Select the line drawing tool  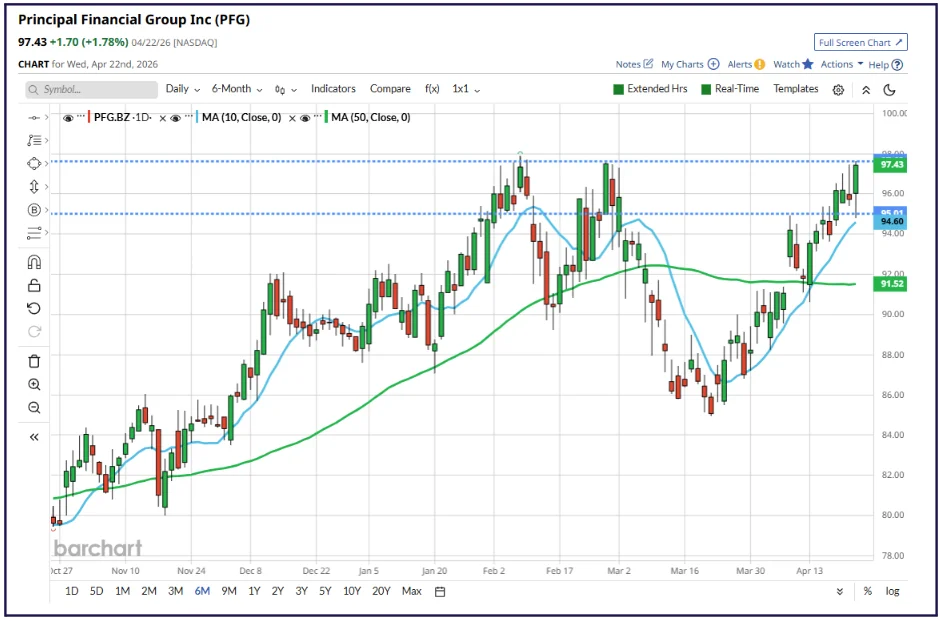(x=34, y=118)
